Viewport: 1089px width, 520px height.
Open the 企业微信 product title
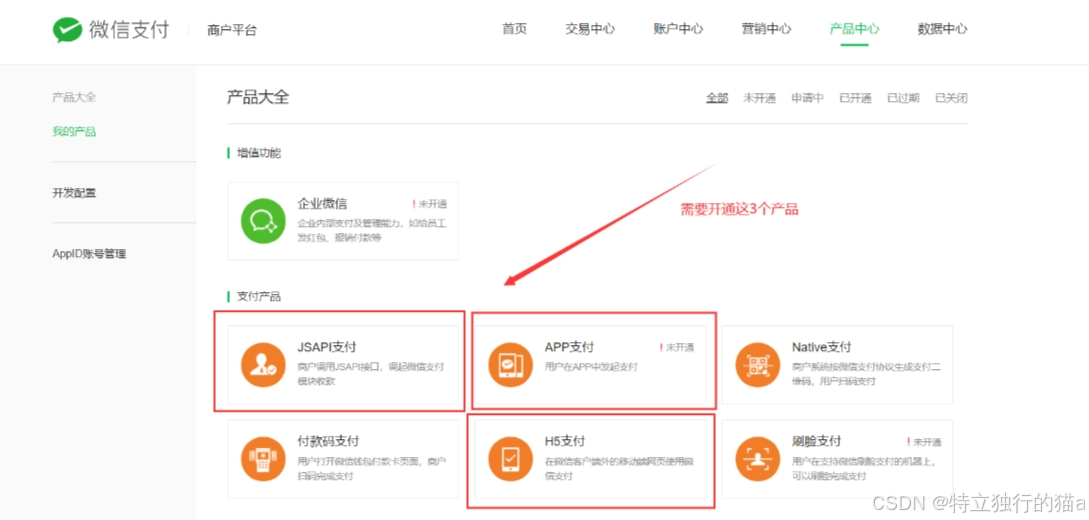tap(322, 203)
